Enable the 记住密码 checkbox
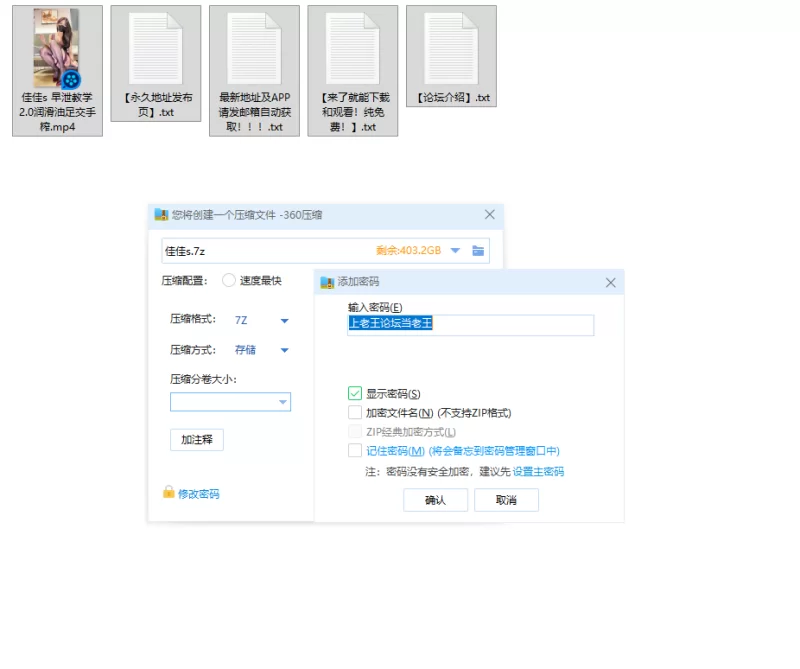This screenshot has height=669, width=800. pyautogui.click(x=355, y=451)
